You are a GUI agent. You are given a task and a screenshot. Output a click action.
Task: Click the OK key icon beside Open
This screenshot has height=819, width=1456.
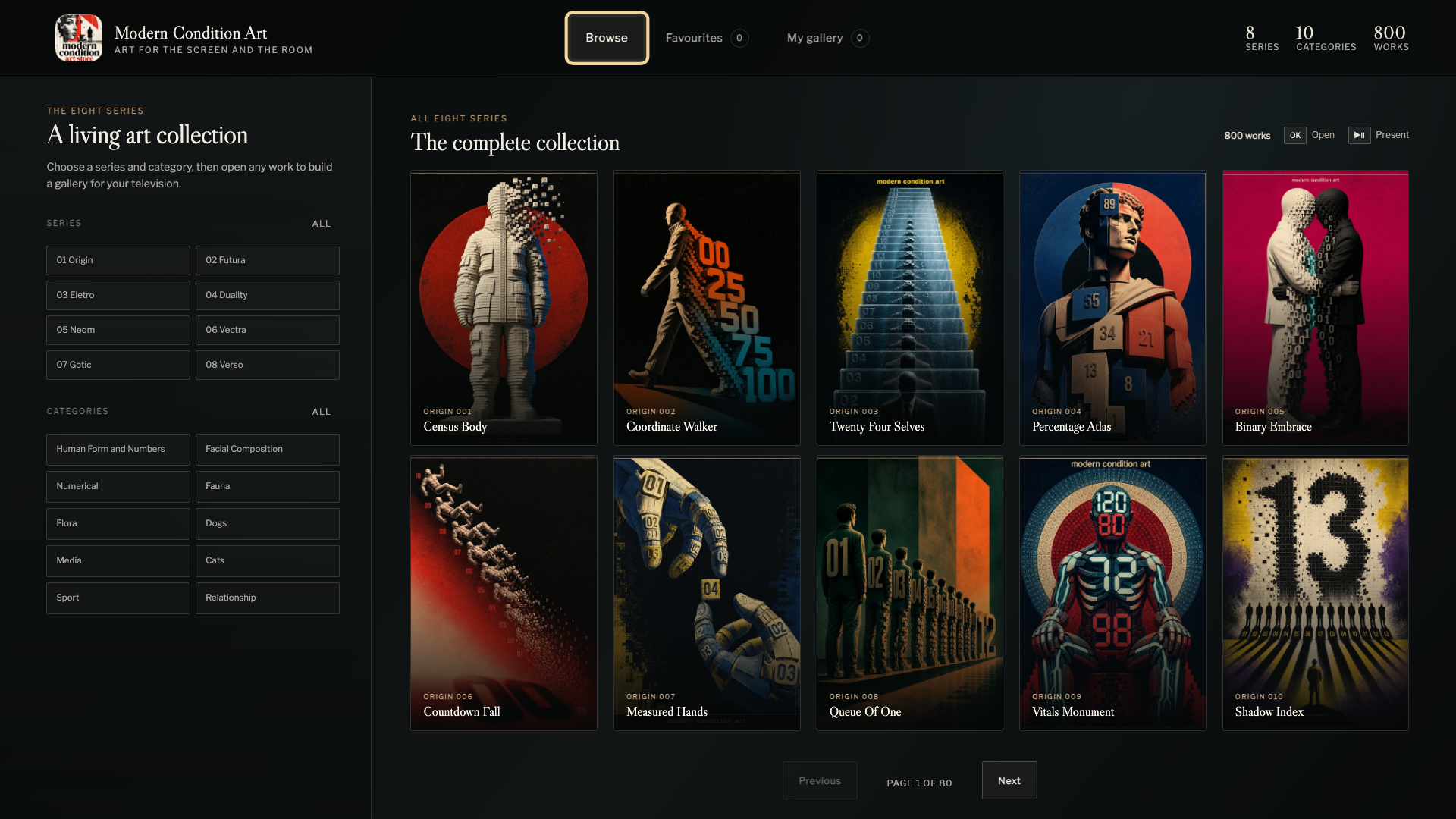(1294, 135)
